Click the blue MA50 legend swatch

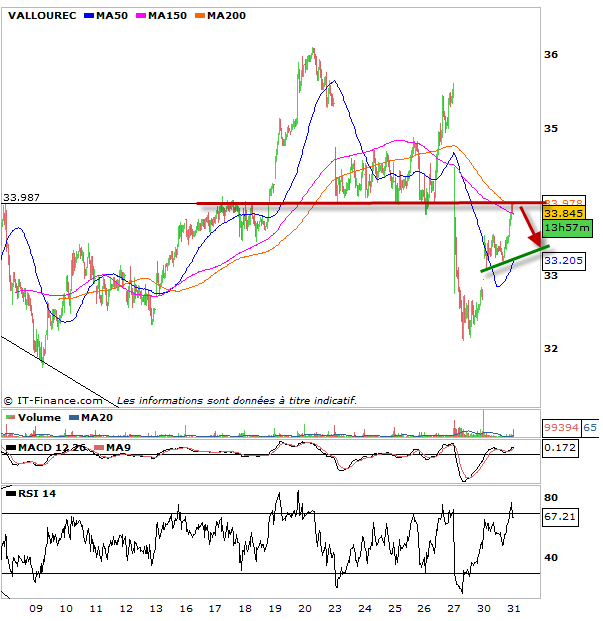point(87,15)
